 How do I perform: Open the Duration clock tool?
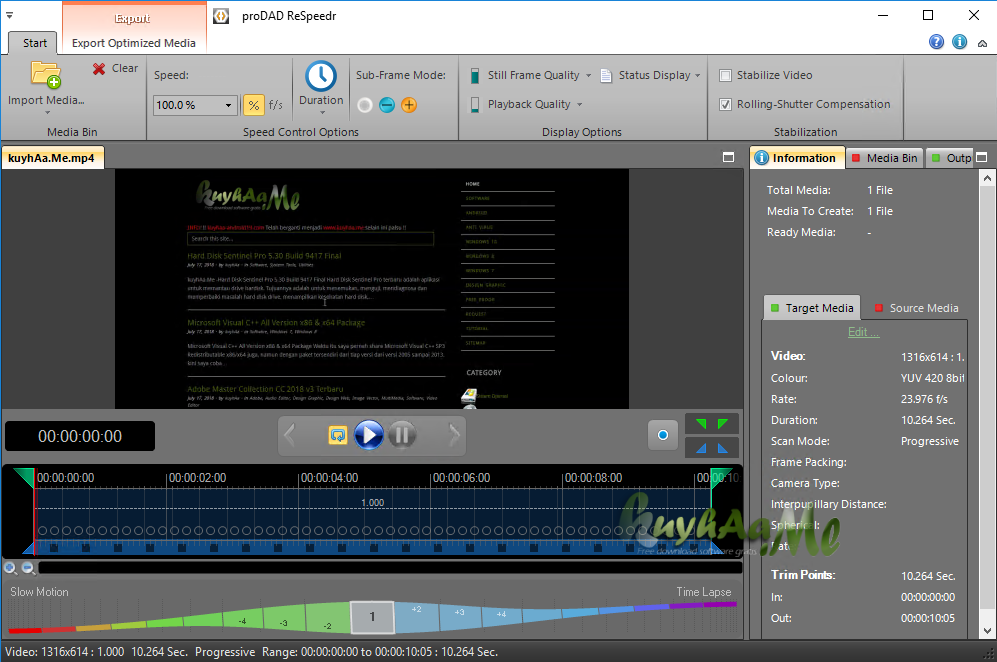pyautogui.click(x=321, y=76)
